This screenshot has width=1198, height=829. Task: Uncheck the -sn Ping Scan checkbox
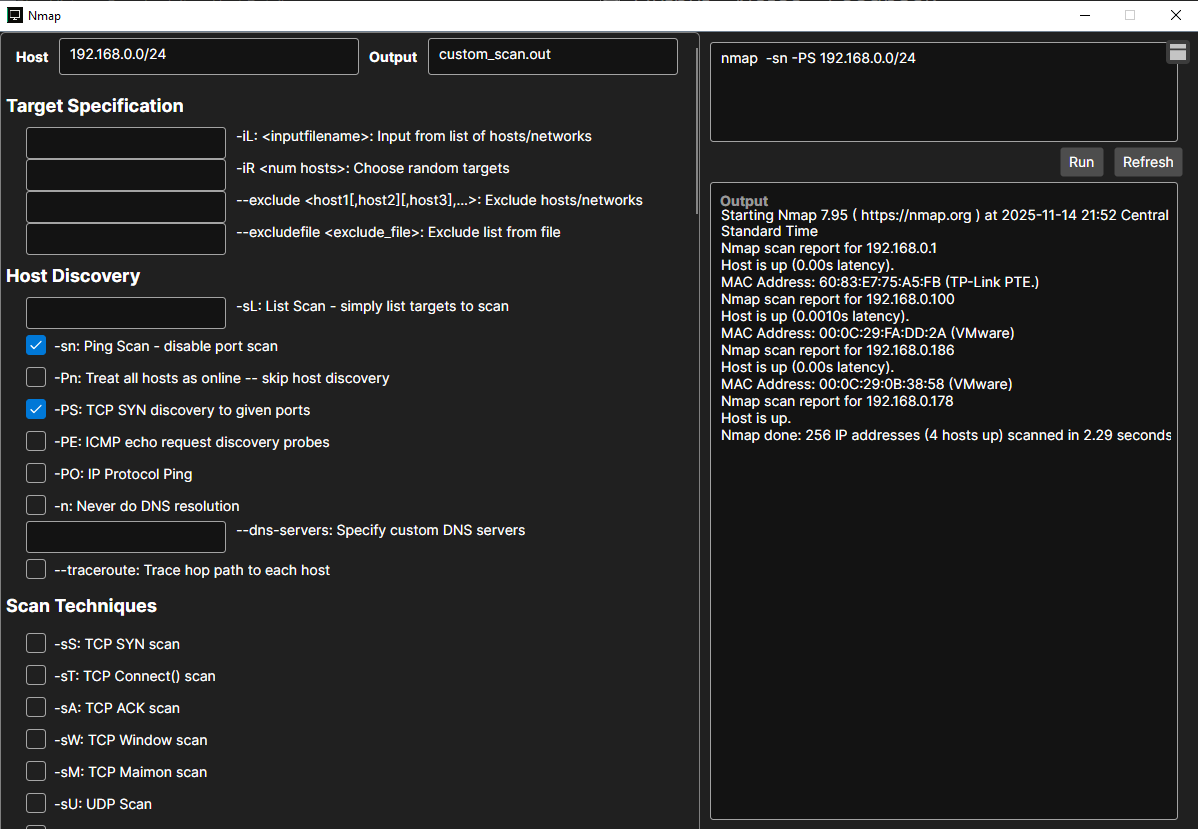pos(36,346)
